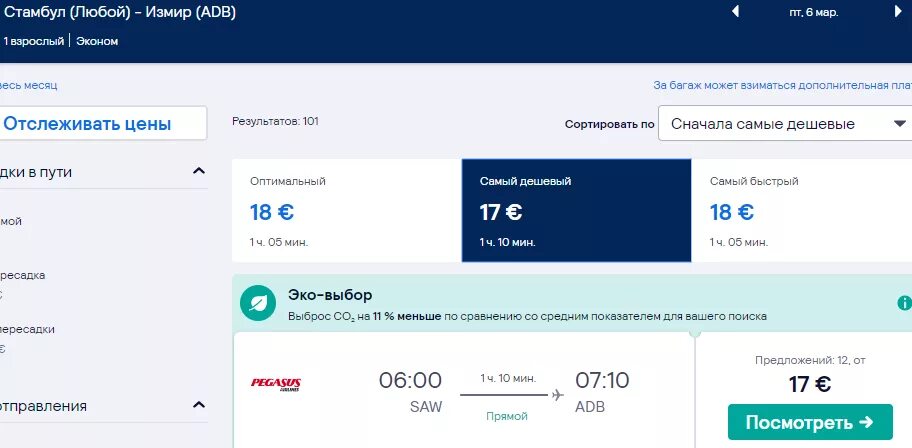Click the пт, 6 мар. date
This screenshot has width=912, height=448.
pos(814,12)
